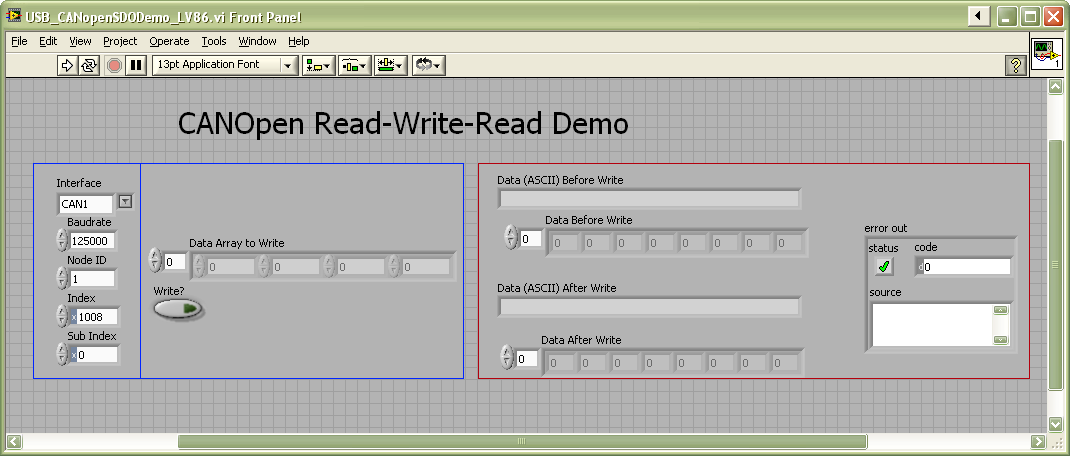Viewport: 1070px width, 456px height.
Task: Click the last element of Data Before Write array
Action: coord(790,242)
